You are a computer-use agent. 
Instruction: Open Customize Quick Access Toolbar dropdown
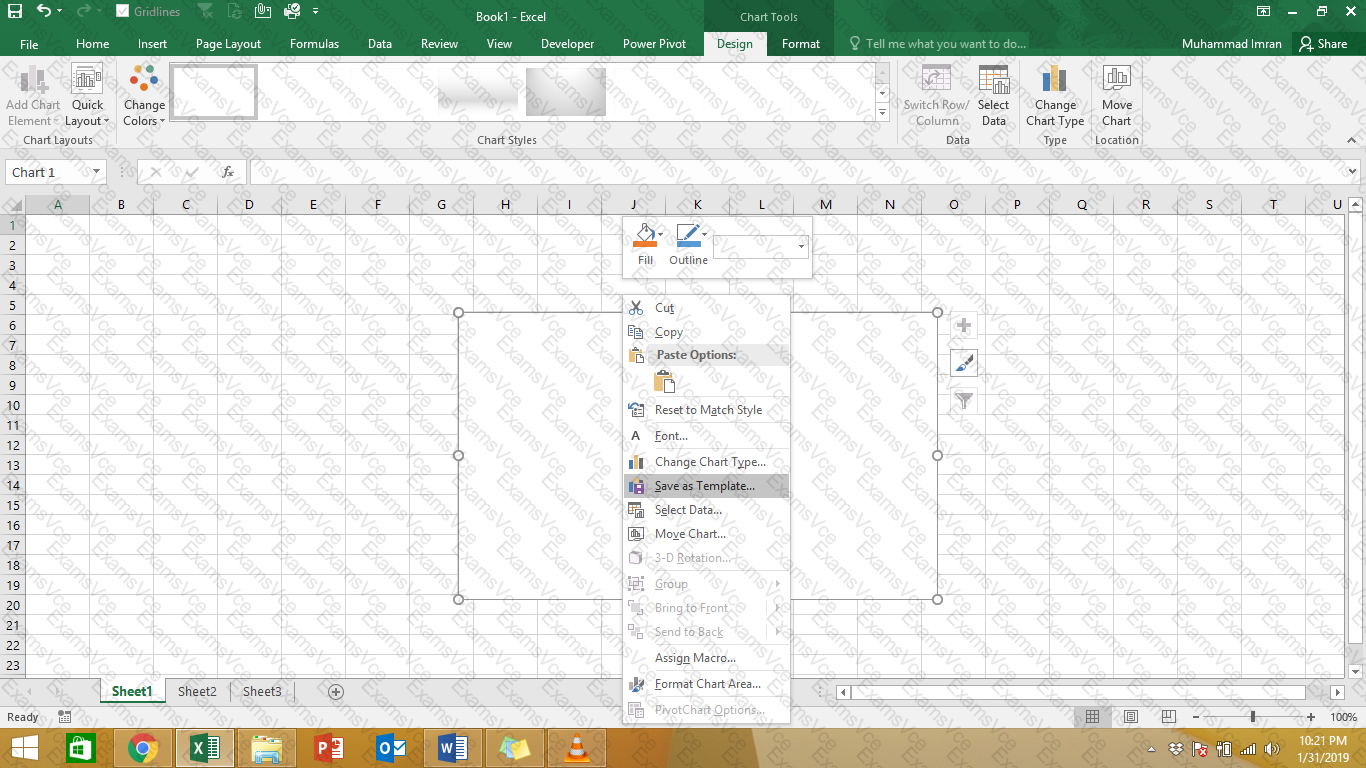[316, 12]
